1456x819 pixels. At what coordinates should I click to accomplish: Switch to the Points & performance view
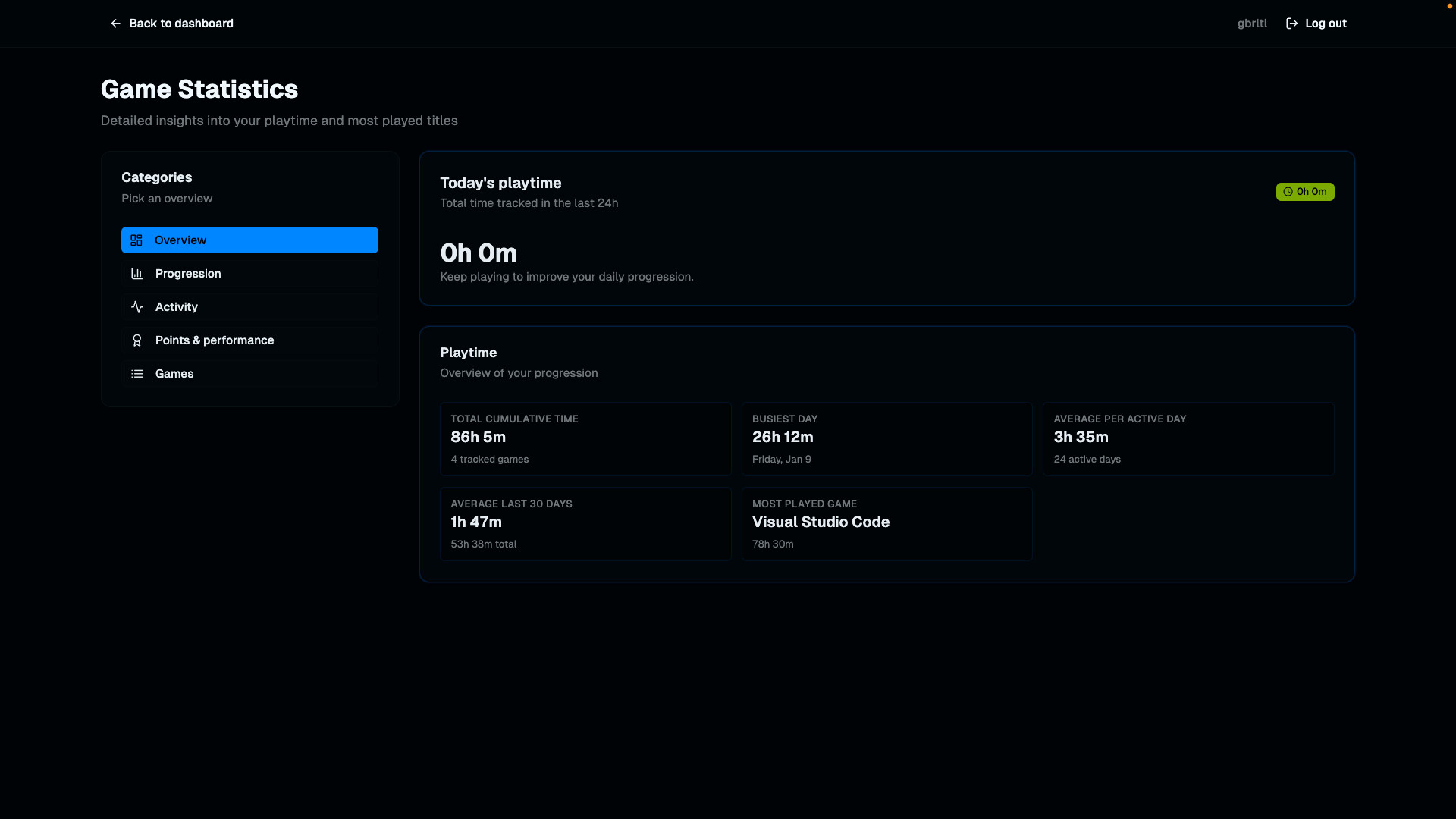pyautogui.click(x=249, y=340)
